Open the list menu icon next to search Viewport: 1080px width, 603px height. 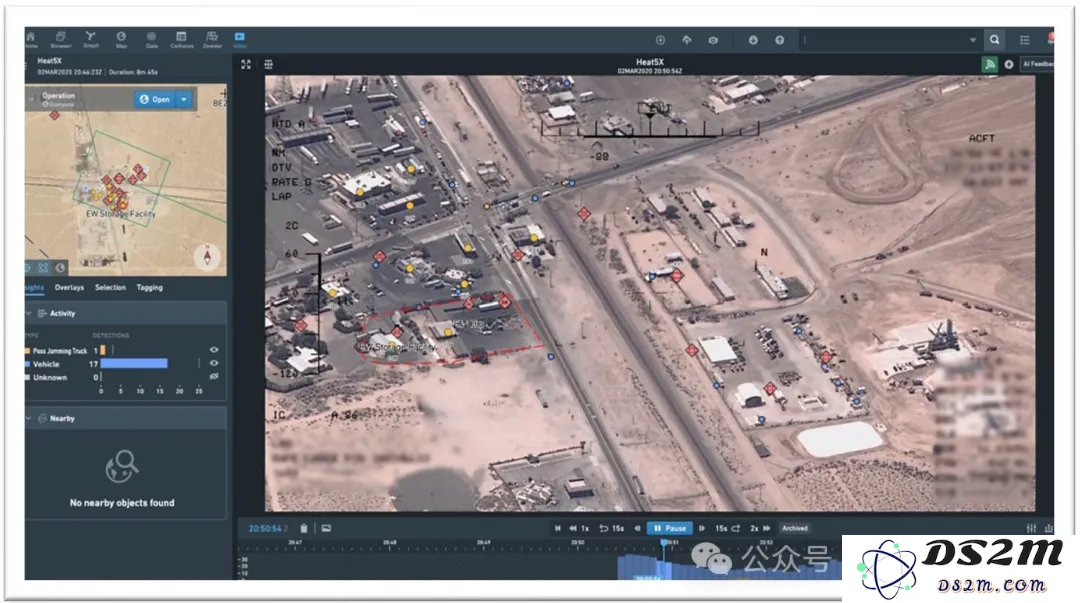(x=1025, y=40)
